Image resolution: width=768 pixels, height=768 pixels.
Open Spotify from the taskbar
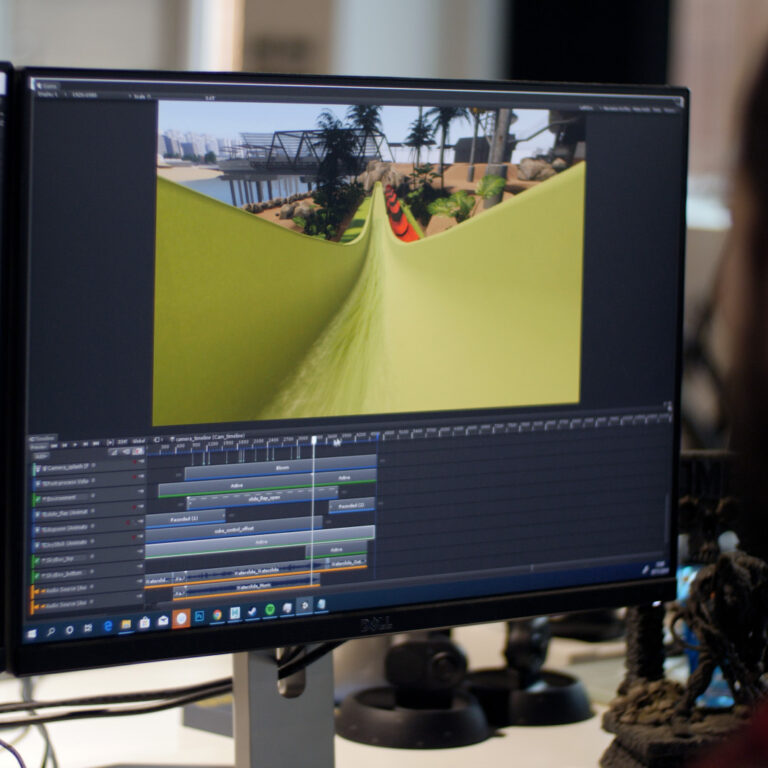[x=270, y=610]
